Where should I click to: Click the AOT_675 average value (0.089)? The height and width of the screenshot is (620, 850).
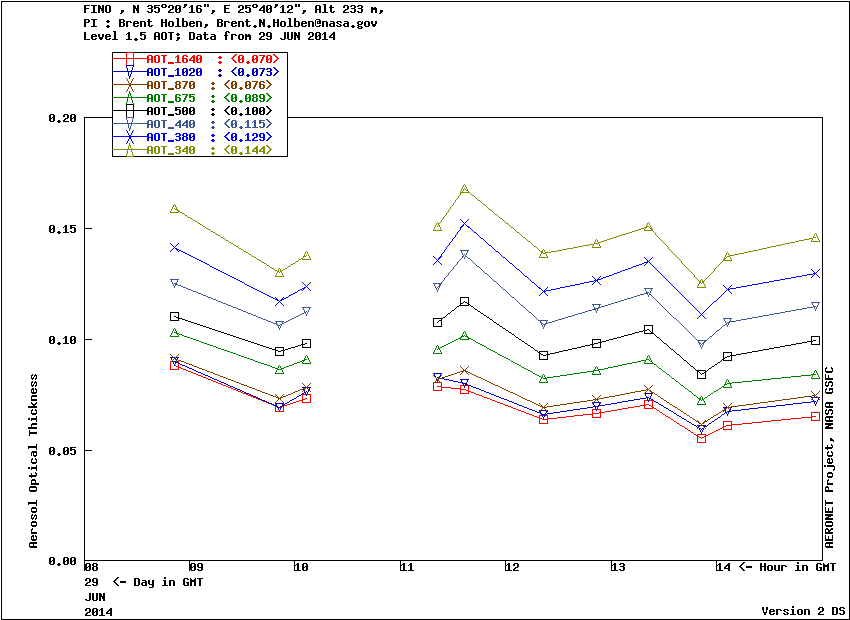(248, 98)
